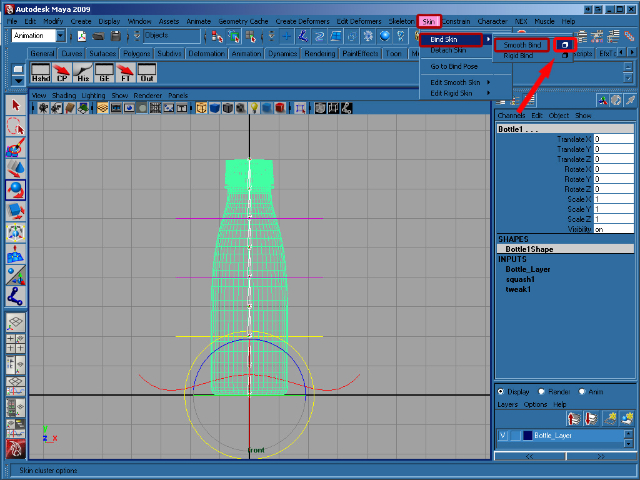Click the FT shelf button
The image size is (640, 480).
[126, 73]
